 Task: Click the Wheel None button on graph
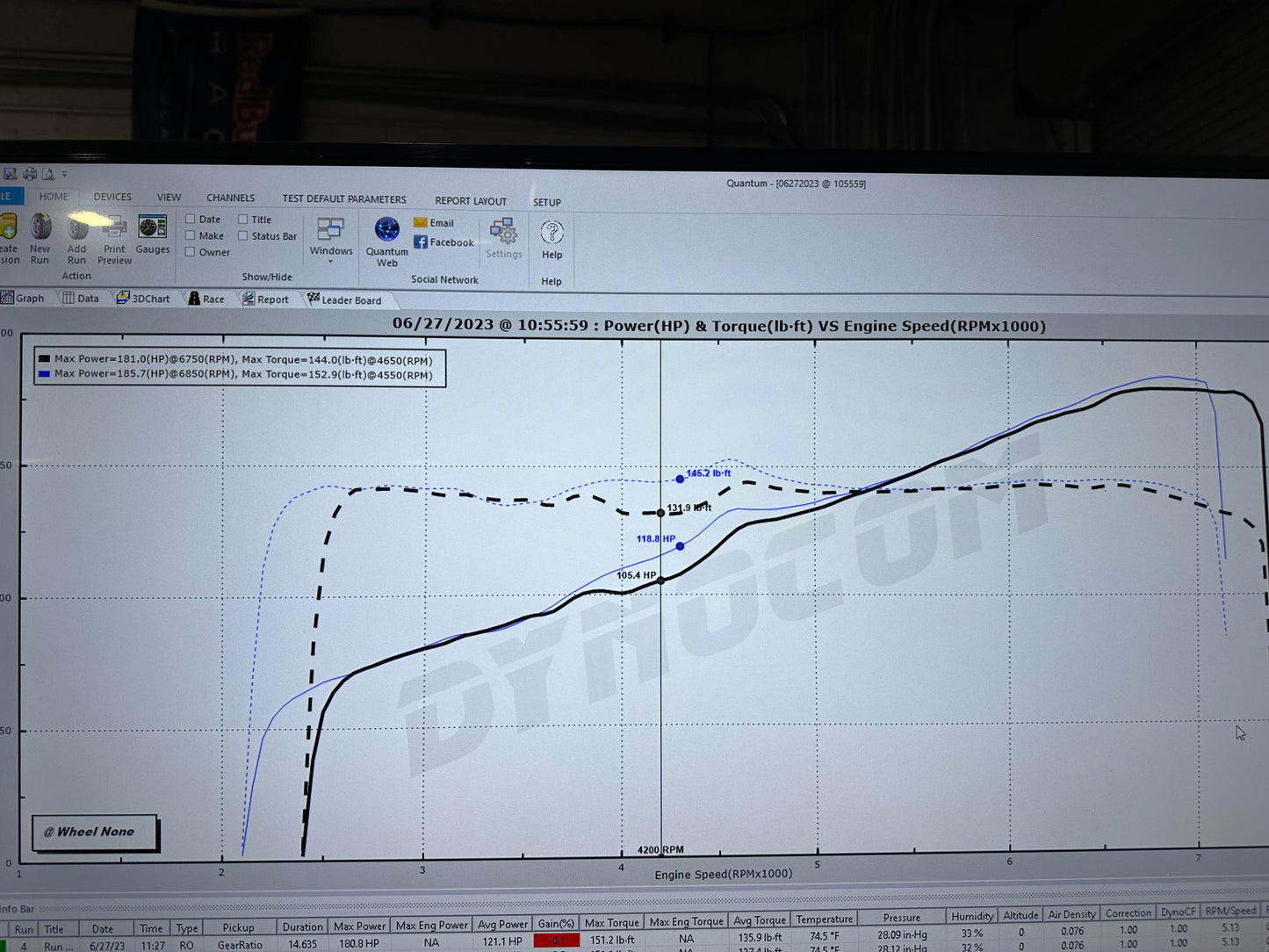95,832
